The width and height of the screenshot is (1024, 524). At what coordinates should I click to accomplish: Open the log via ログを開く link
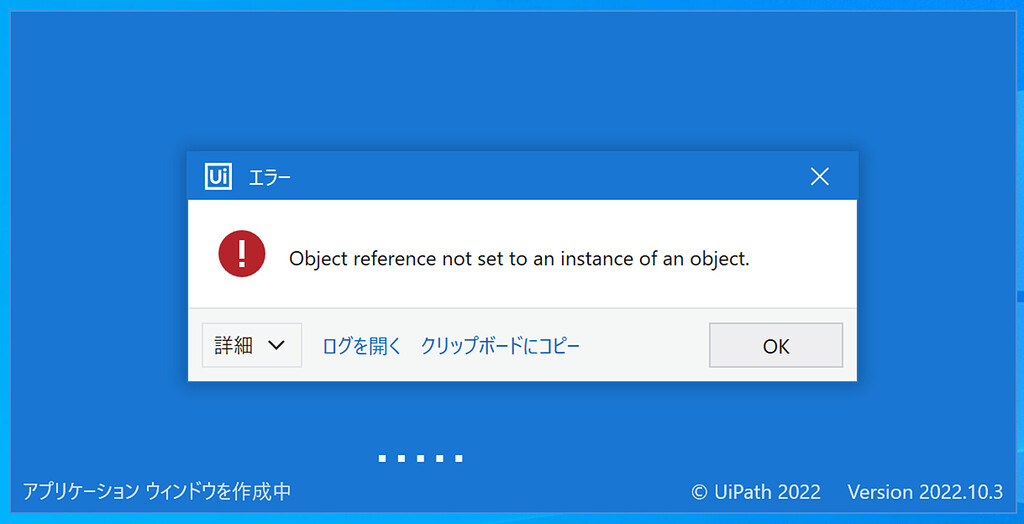click(x=362, y=346)
